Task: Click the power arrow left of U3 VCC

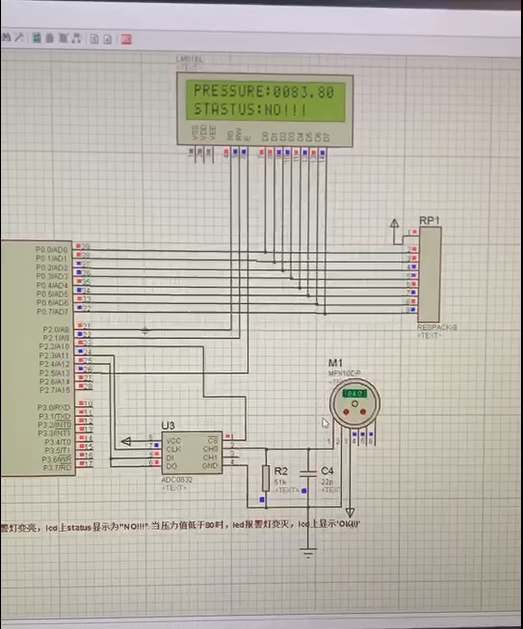Action: (126, 441)
